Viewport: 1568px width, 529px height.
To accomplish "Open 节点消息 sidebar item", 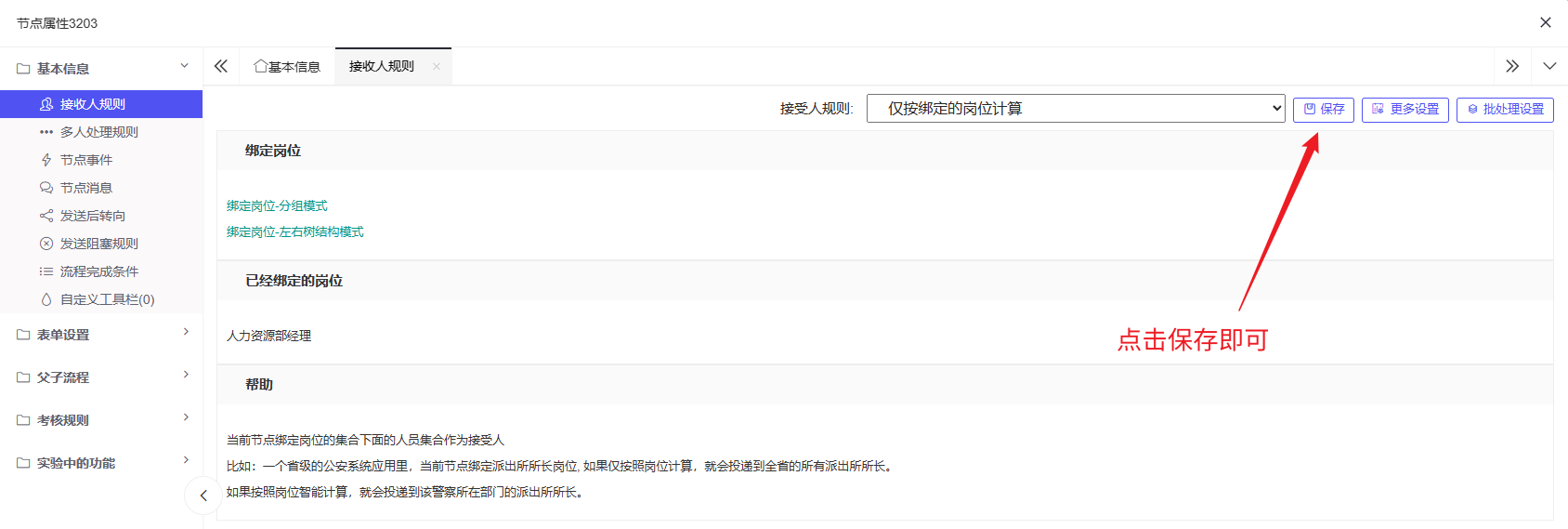I will pos(85,188).
